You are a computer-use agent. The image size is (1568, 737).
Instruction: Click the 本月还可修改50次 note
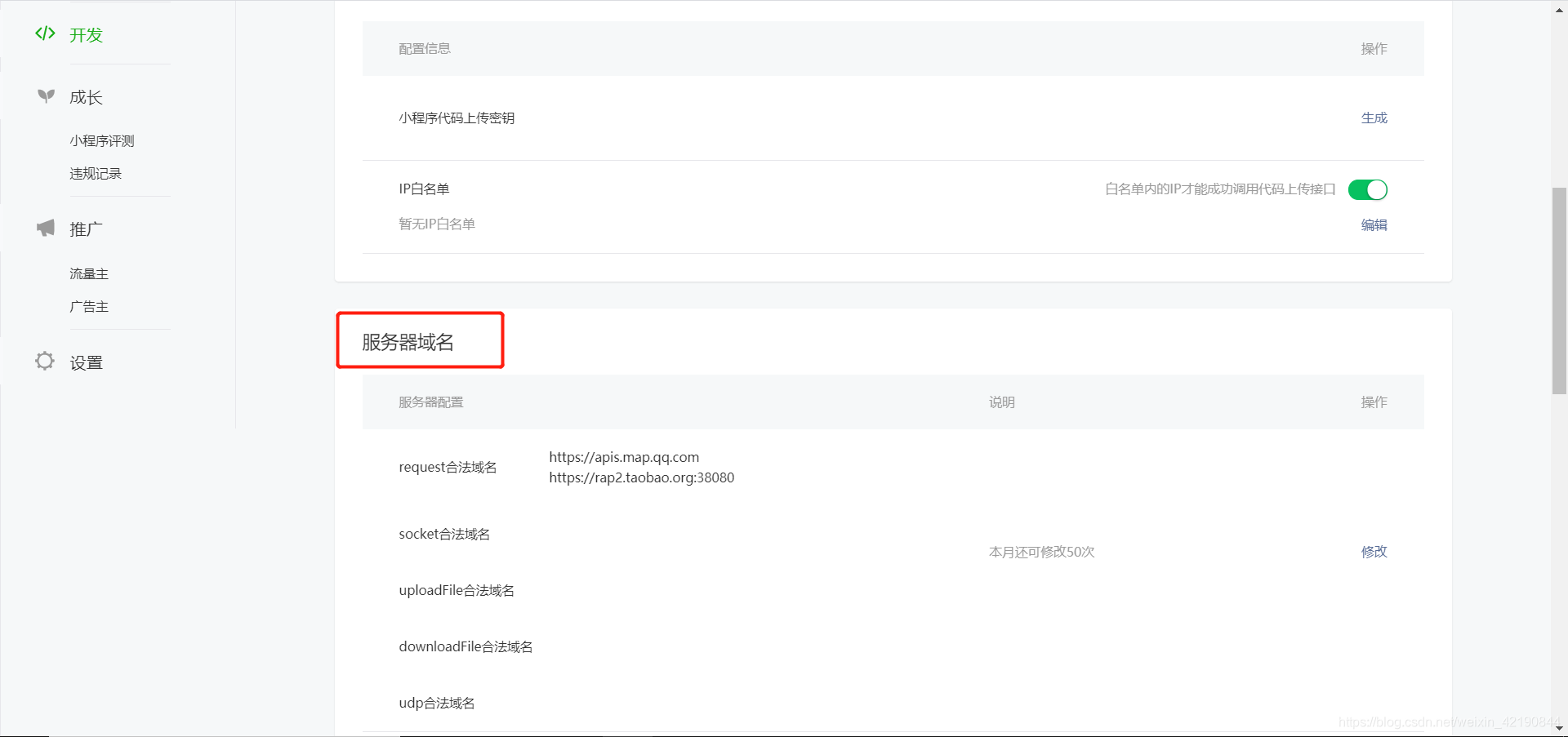coord(1042,552)
